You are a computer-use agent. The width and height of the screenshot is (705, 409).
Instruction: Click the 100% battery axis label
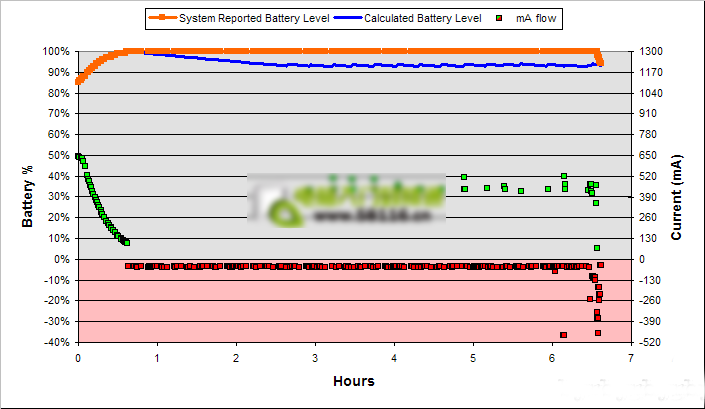[56, 51]
